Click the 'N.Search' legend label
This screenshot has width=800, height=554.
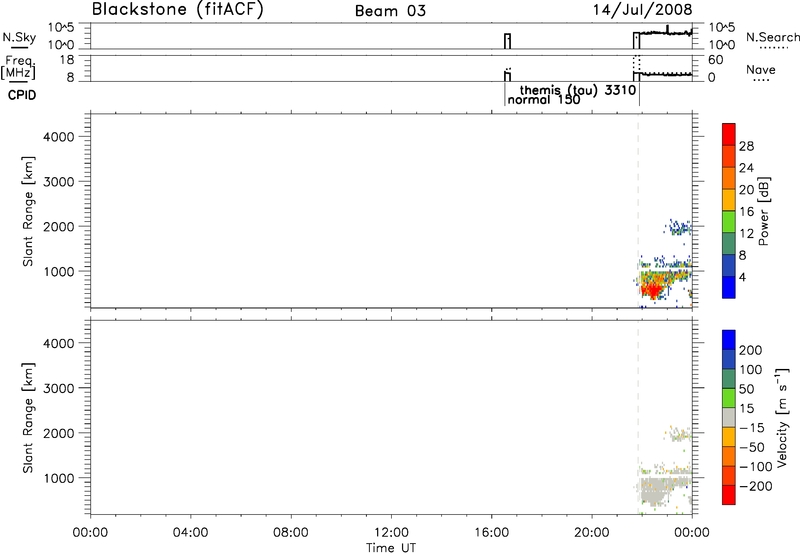click(773, 37)
